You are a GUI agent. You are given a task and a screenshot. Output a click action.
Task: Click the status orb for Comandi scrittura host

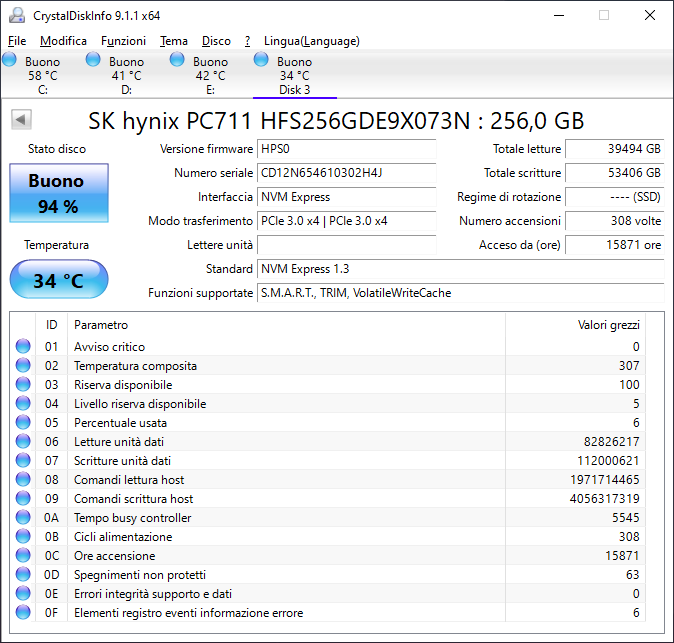pyautogui.click(x=23, y=498)
